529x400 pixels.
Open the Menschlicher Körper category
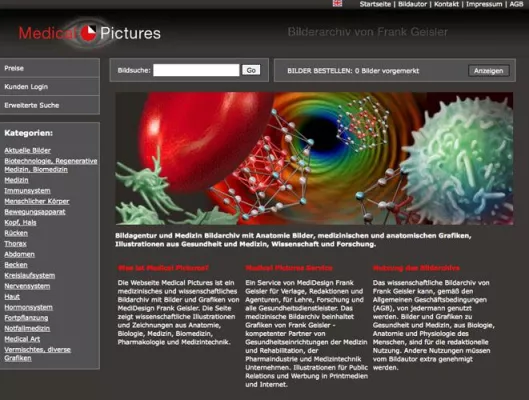click(37, 201)
